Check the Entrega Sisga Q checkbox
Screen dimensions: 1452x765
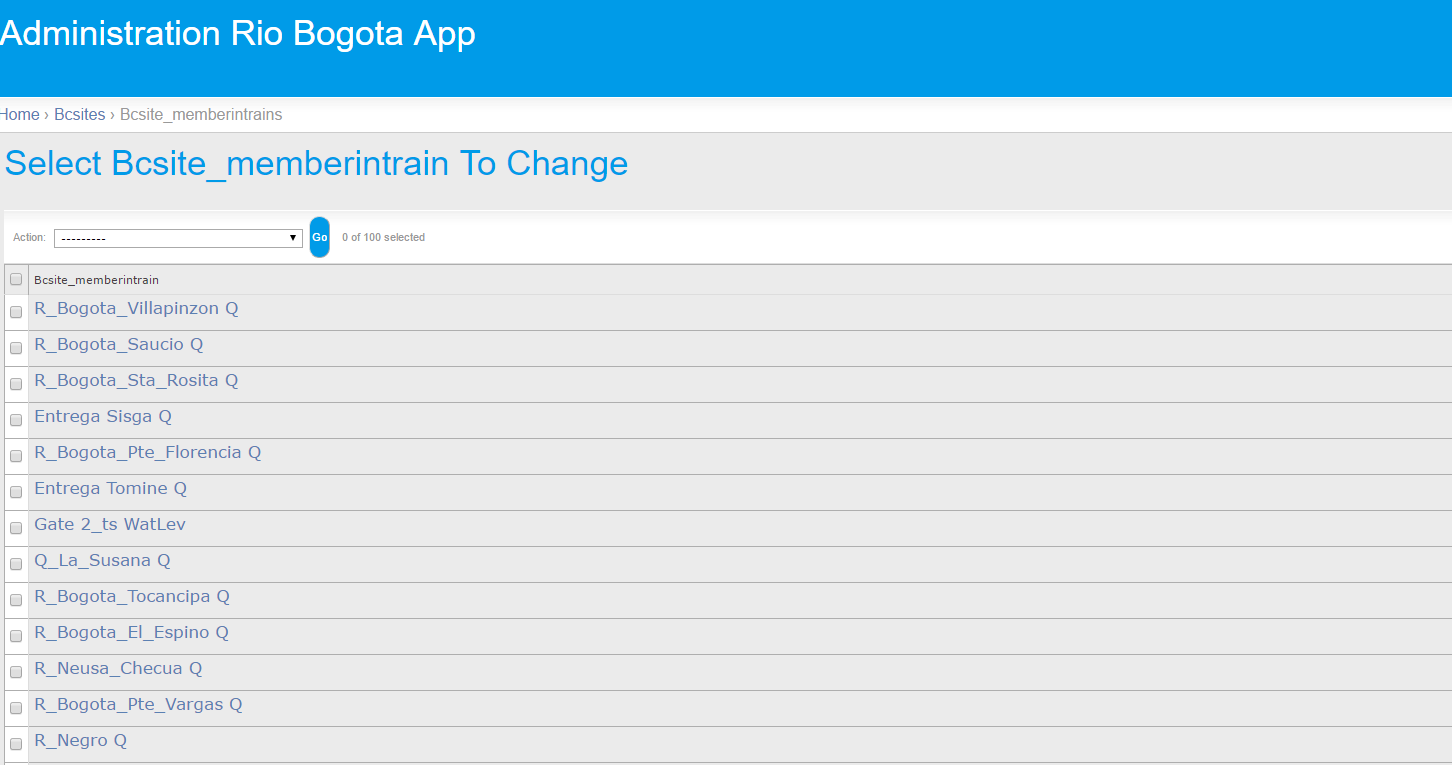coord(16,420)
